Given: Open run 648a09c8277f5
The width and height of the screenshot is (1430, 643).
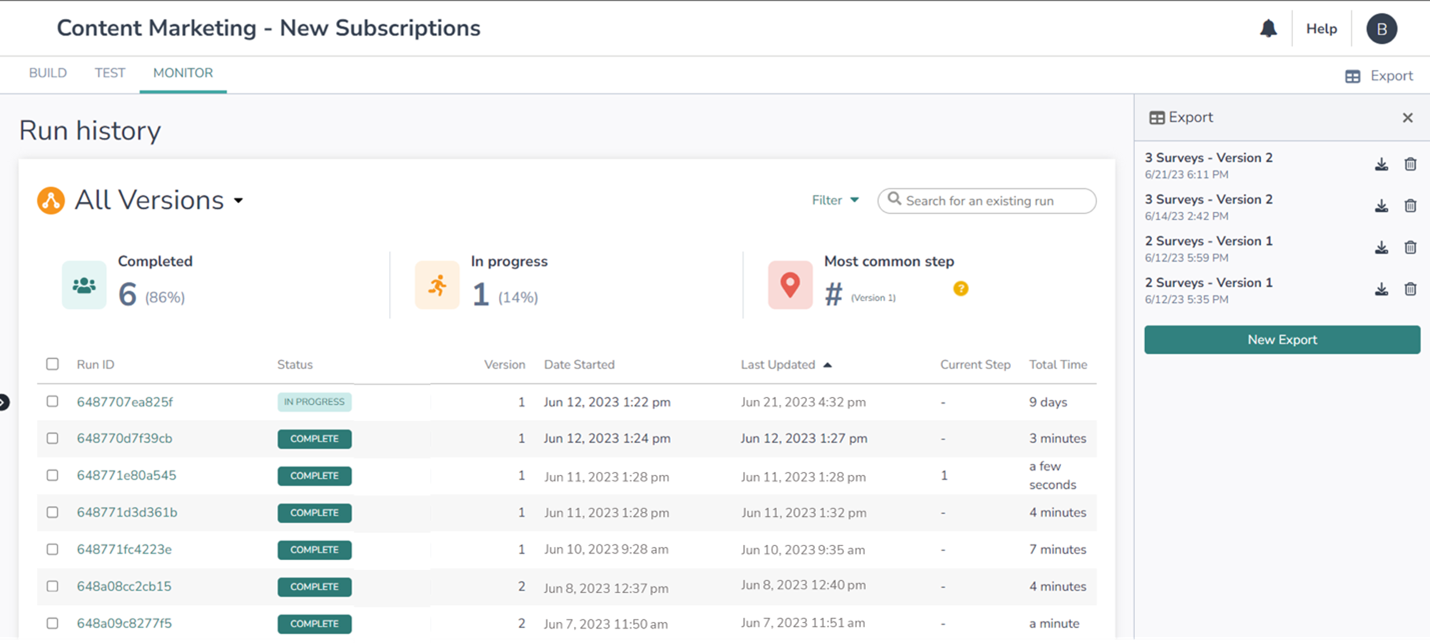Looking at the screenshot, I should [x=124, y=624].
